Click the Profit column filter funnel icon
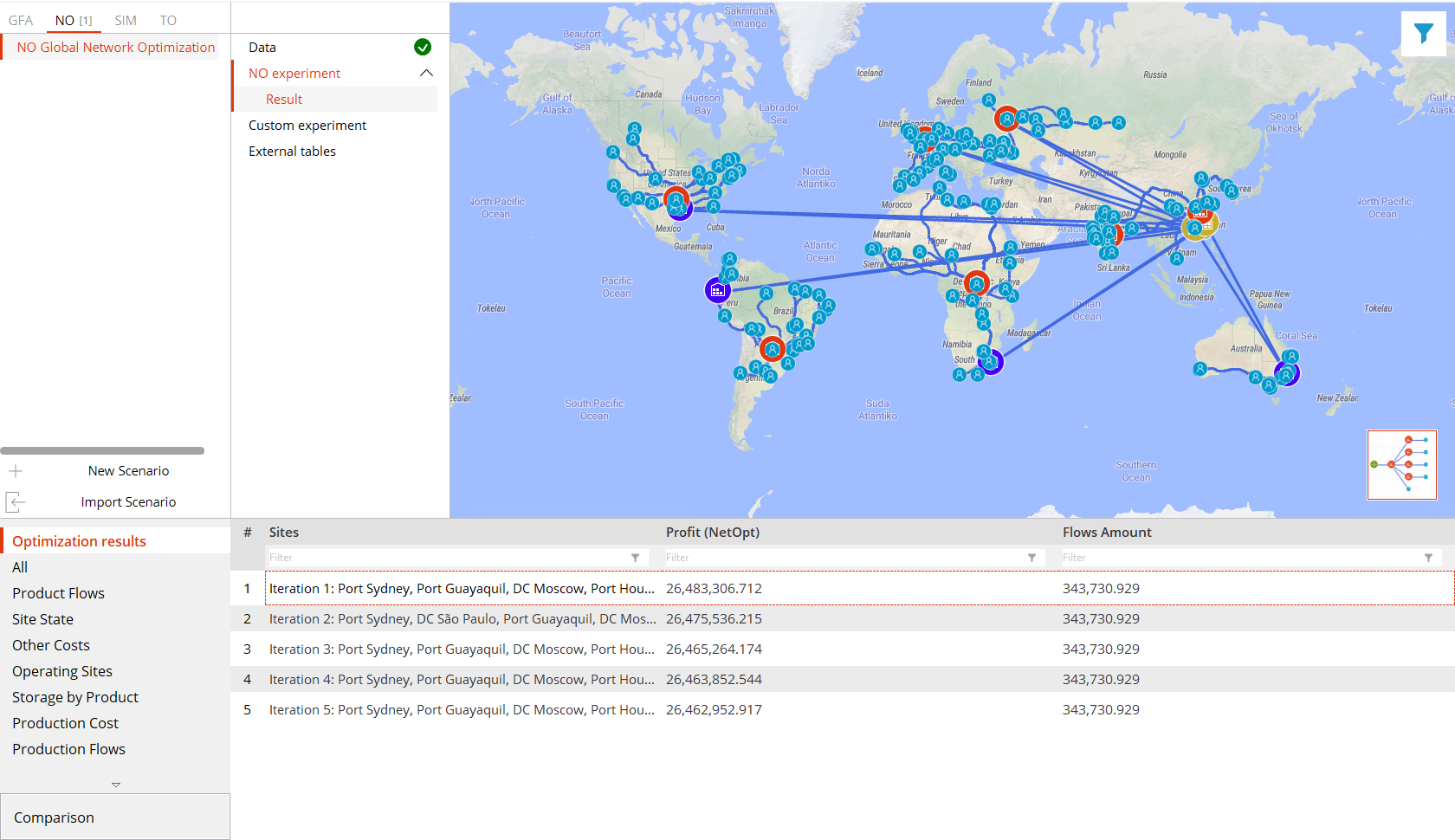This screenshot has width=1455, height=840. pos(1031,558)
